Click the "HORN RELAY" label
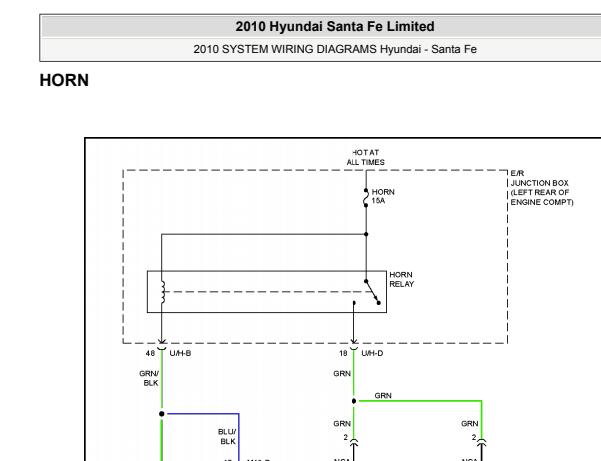 tap(401, 279)
